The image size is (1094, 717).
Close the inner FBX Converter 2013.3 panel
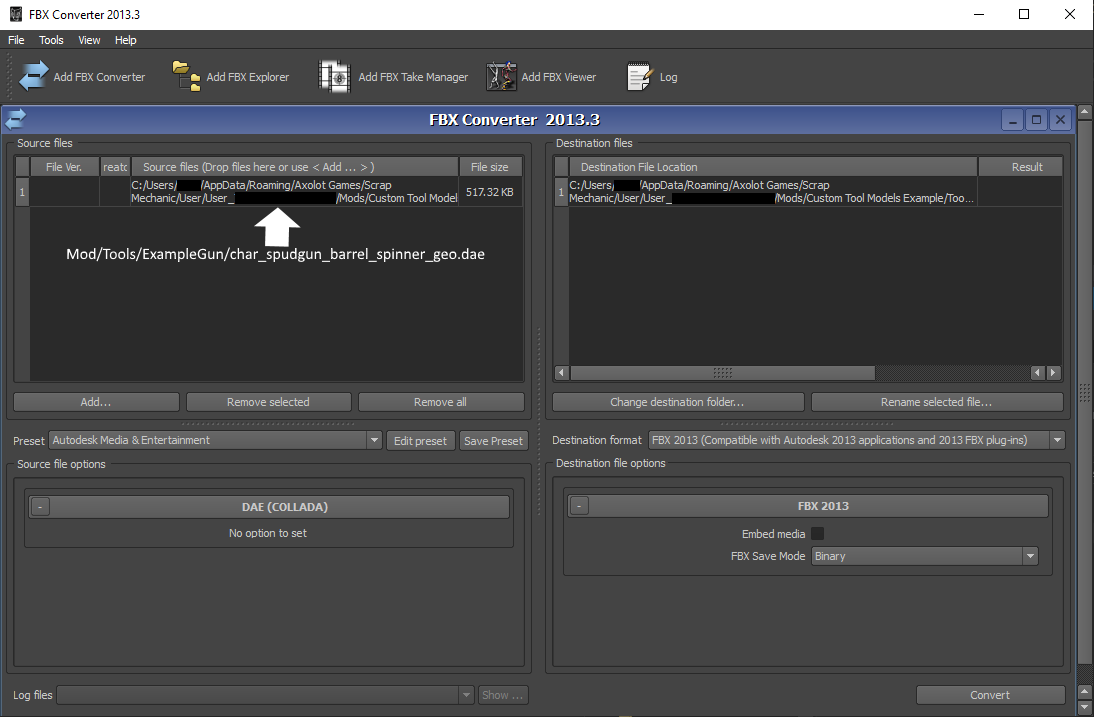[1060, 120]
